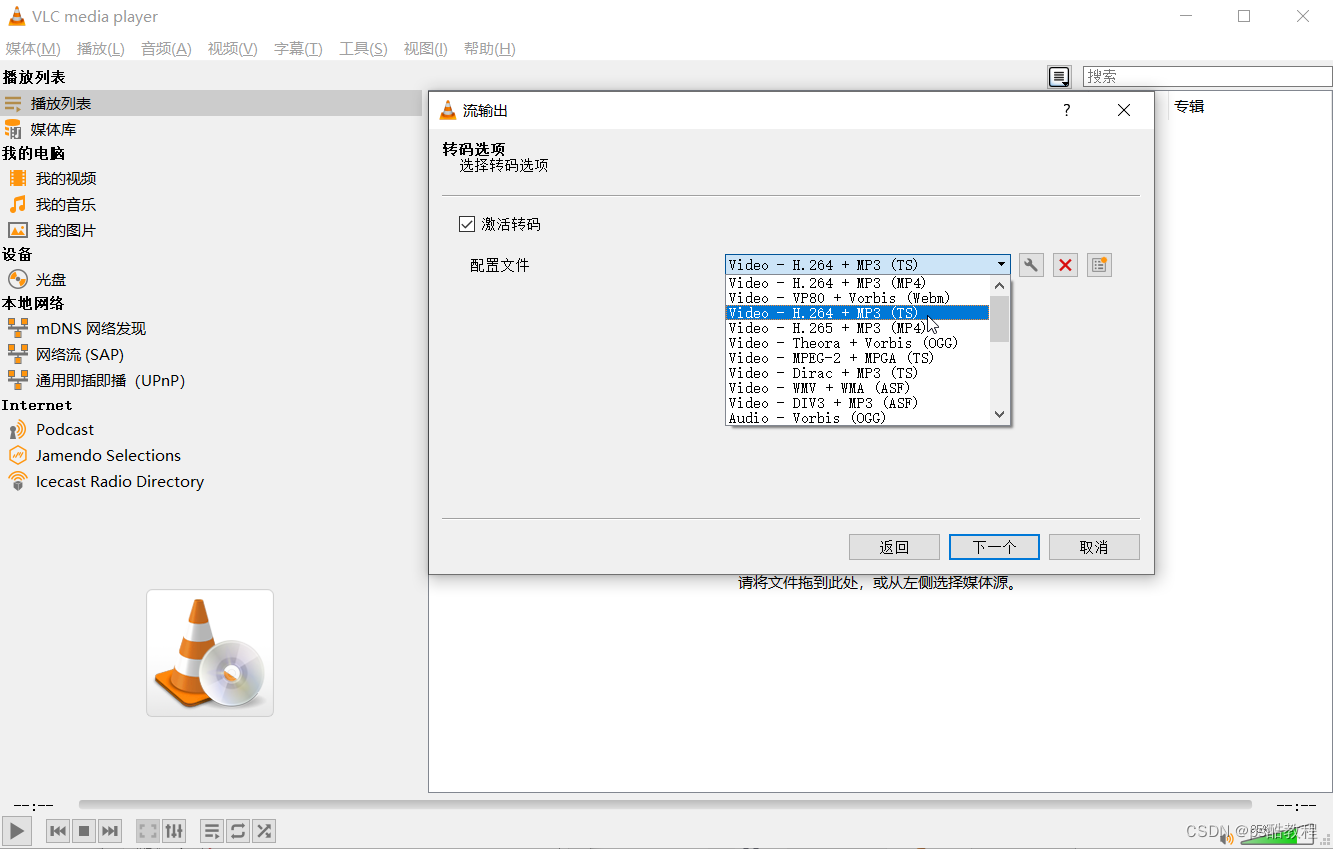
Task: Click the playlist 搜索 search field
Action: tap(1208, 76)
